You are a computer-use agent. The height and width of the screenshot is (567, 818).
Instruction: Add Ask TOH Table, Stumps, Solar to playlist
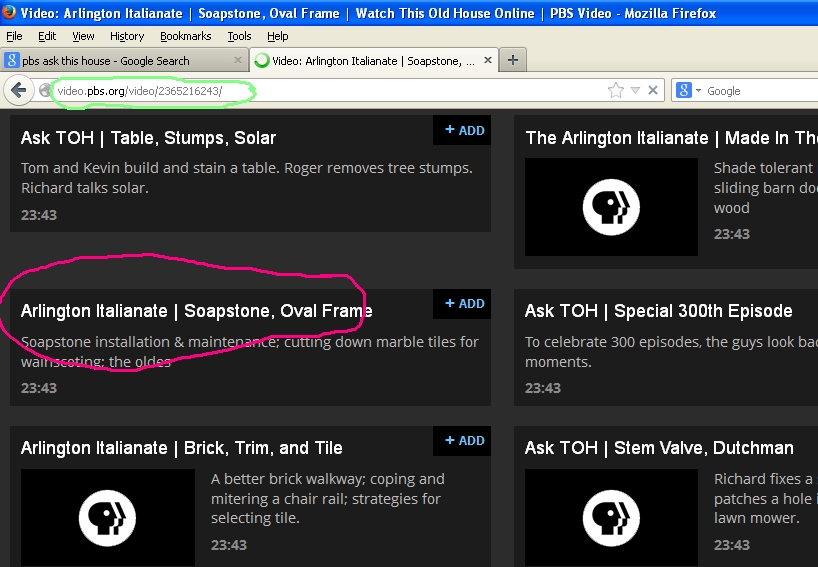pos(464,130)
